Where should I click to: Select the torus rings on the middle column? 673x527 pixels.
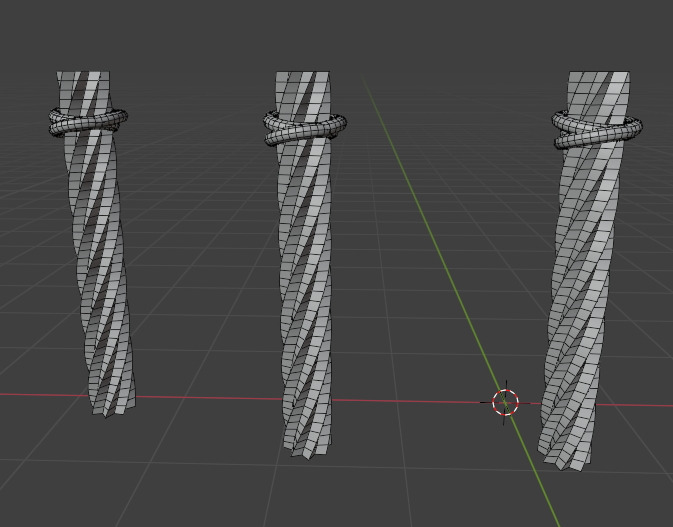tap(305, 128)
